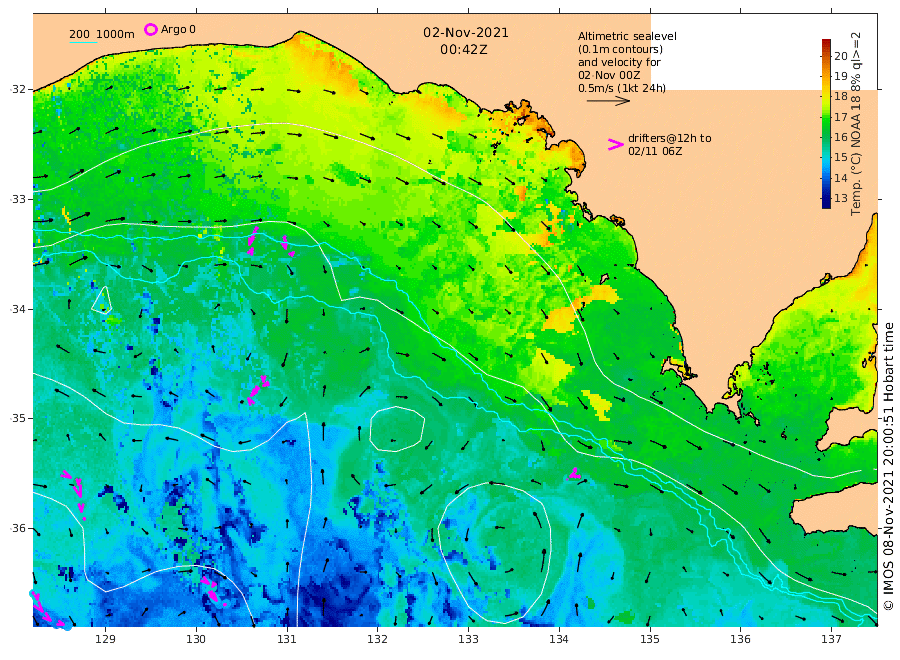Click the colorbar tick label 18
This screenshot has height=660, width=900.
[840, 96]
